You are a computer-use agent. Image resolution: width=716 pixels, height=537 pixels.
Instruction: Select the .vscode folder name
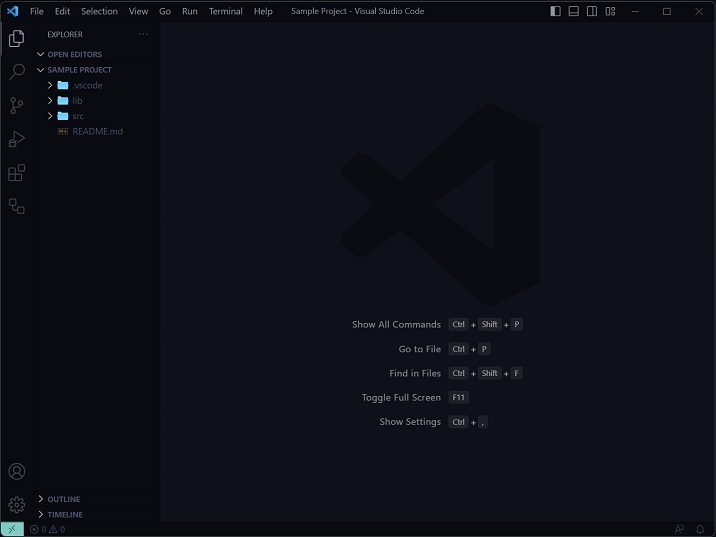(87, 85)
